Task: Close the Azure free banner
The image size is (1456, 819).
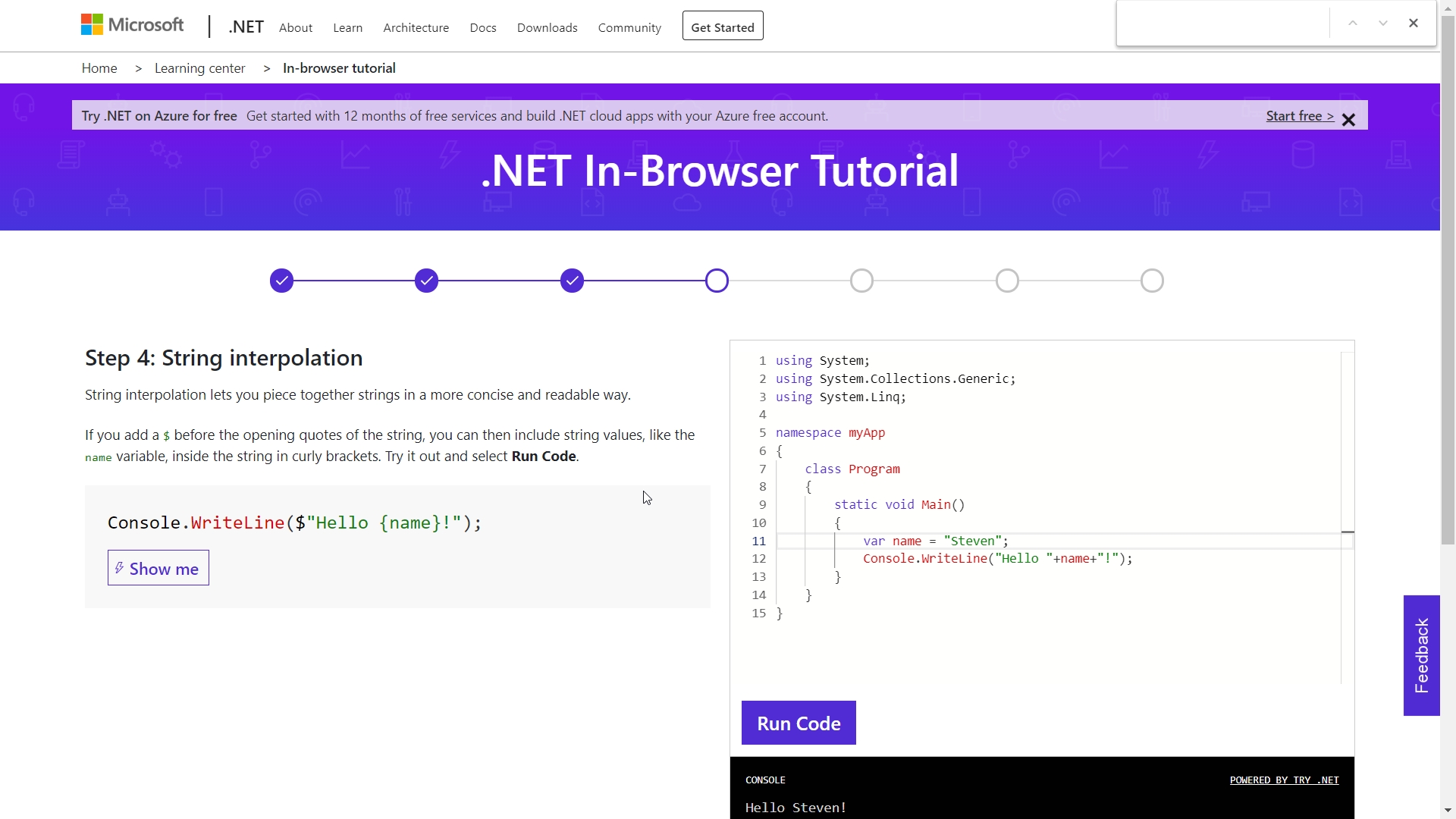Action: (x=1348, y=120)
